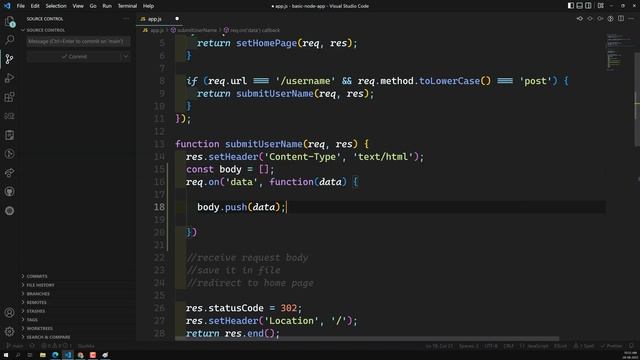Click the app.js breadcrumb item
Screen dimensions: 640x360
(153, 30)
